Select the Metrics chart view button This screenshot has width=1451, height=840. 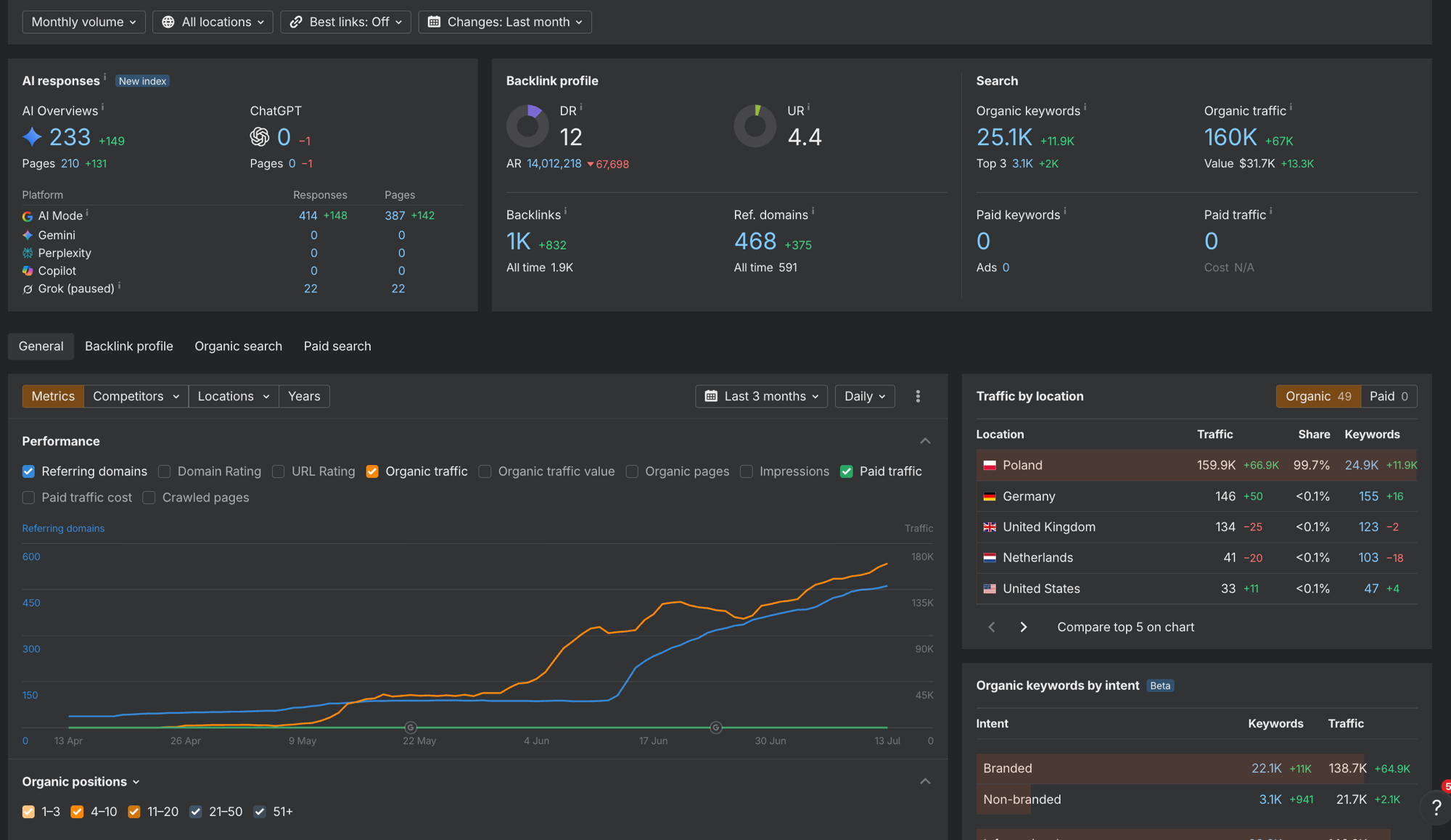pyautogui.click(x=53, y=396)
